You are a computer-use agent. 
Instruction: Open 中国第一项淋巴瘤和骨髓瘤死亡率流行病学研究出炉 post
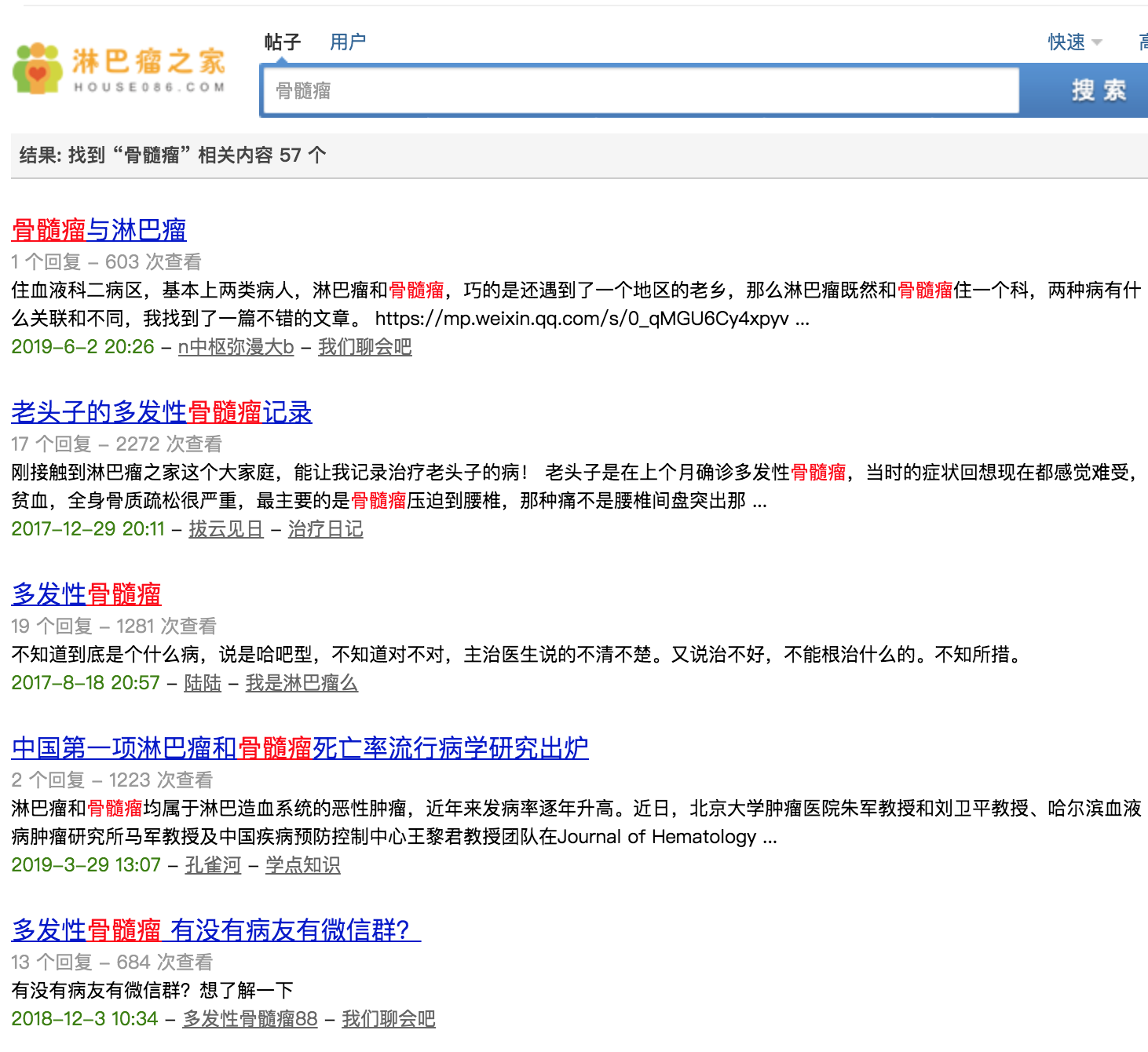coord(300,748)
